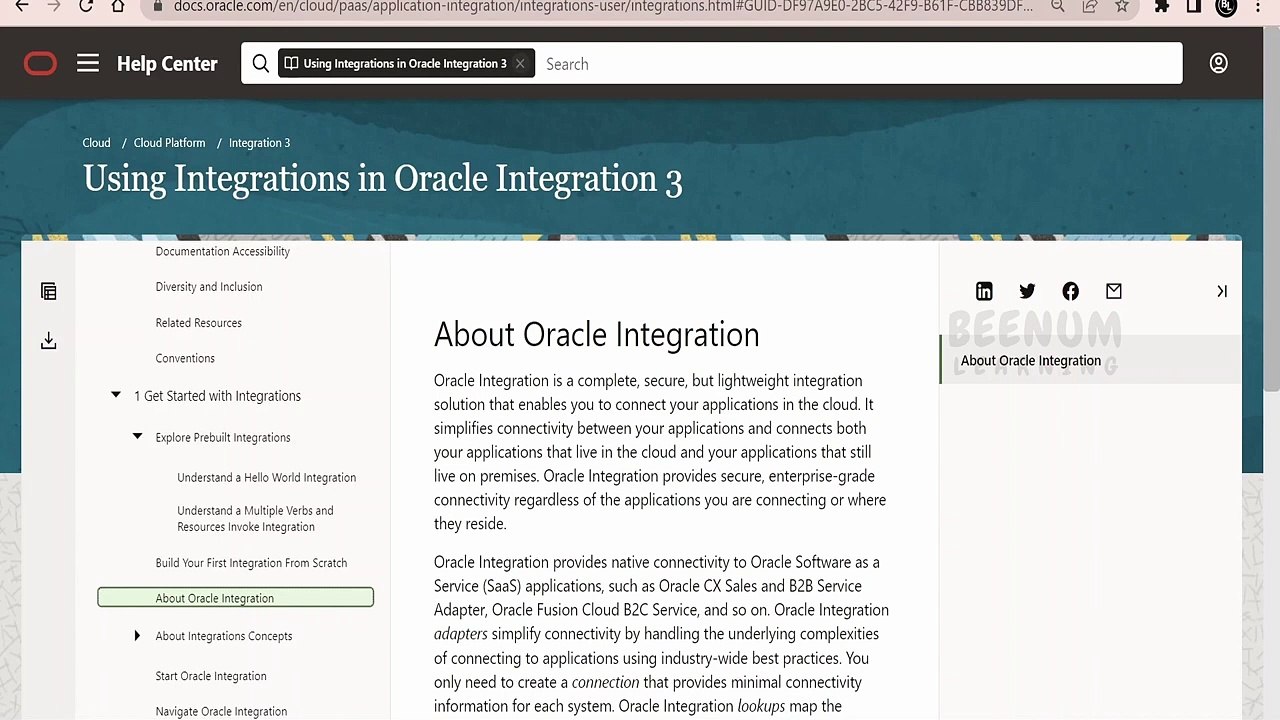This screenshot has width=1280, height=720.
Task: Click the About Oracle Integration heading
Action: (597, 335)
